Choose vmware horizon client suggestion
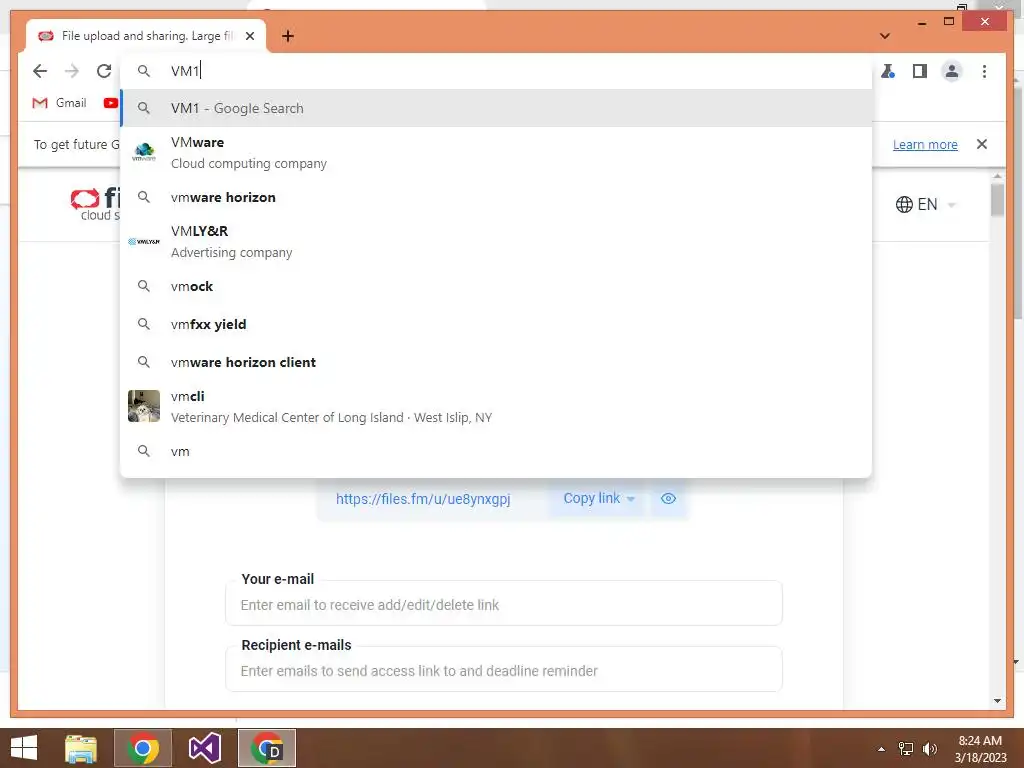The image size is (1024, 768). 496,362
